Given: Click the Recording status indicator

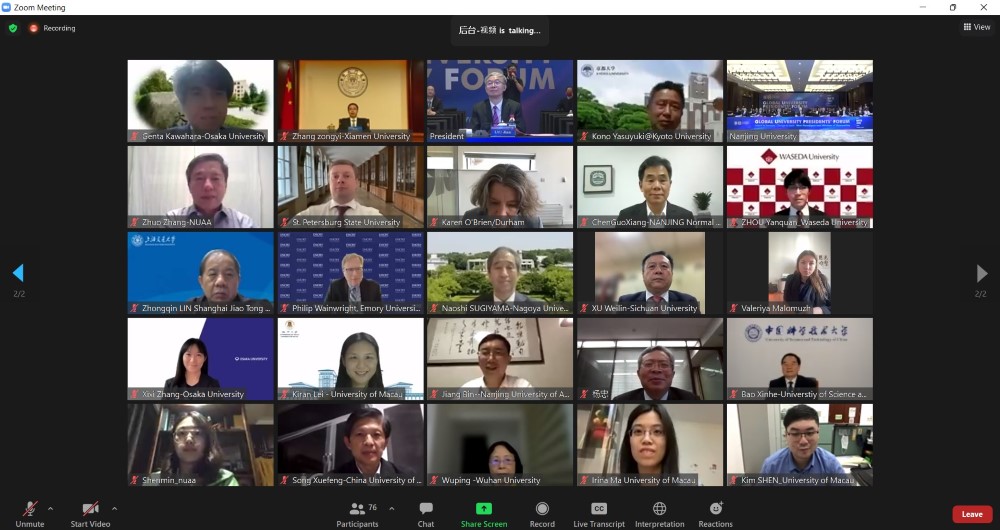Looking at the screenshot, I should [52, 28].
